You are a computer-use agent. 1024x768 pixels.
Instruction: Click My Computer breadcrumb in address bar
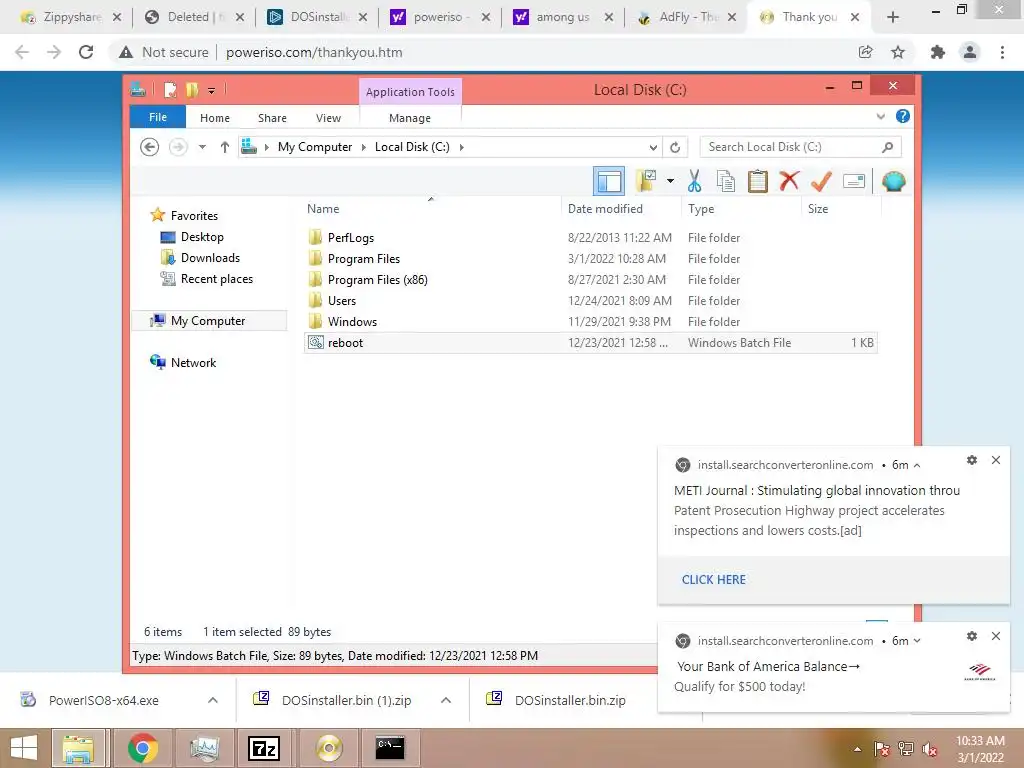(x=315, y=147)
